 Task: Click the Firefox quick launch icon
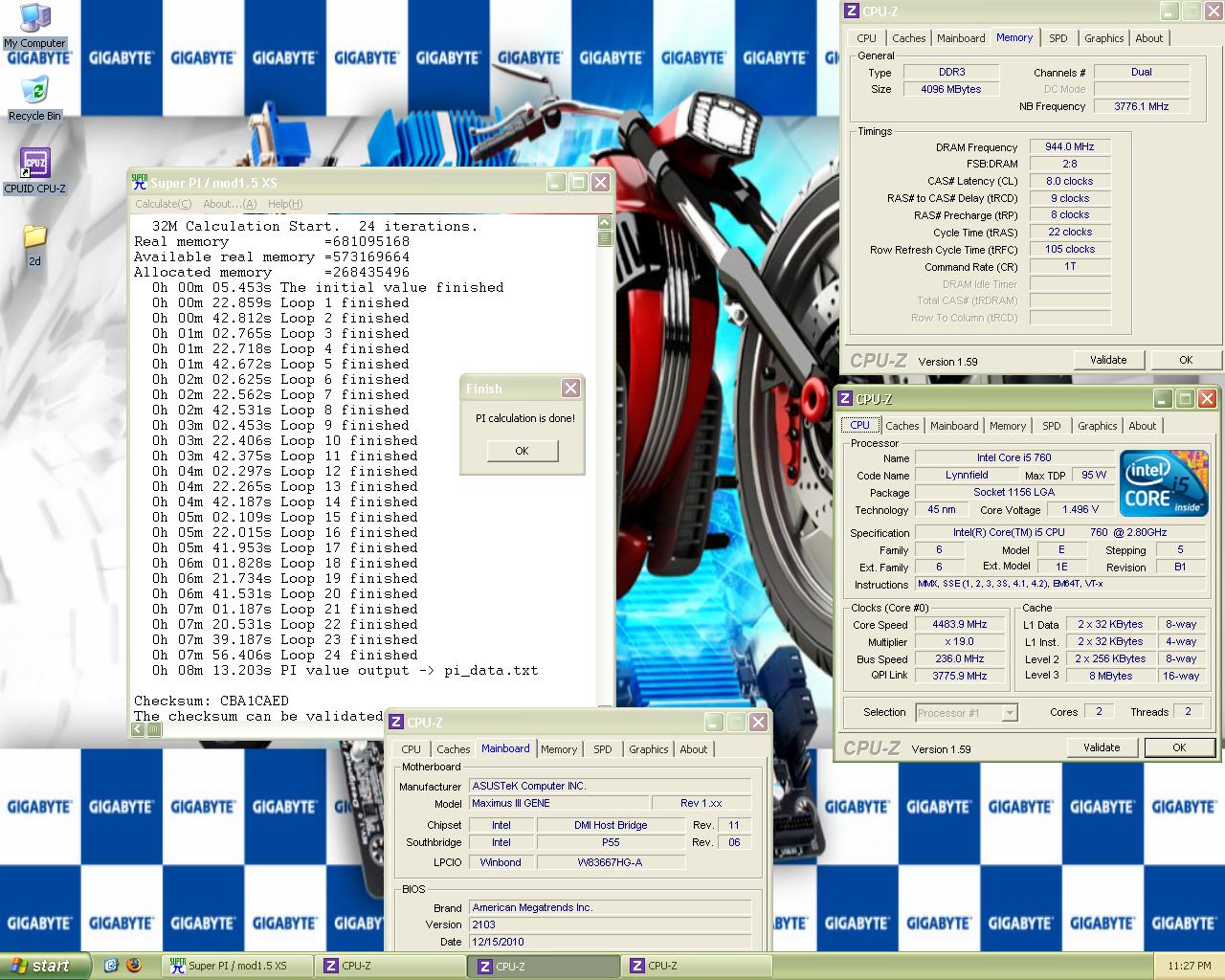tap(134, 966)
